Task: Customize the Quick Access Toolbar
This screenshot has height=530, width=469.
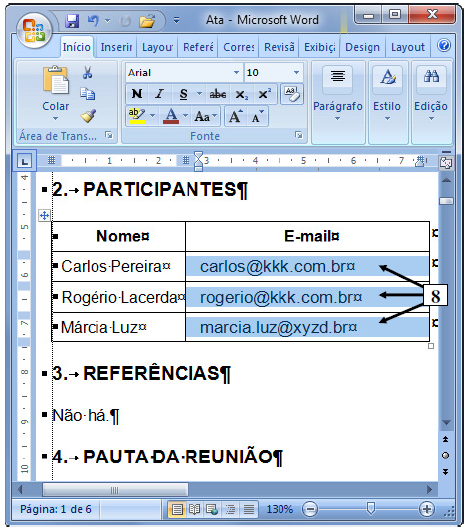Action: [x=176, y=21]
